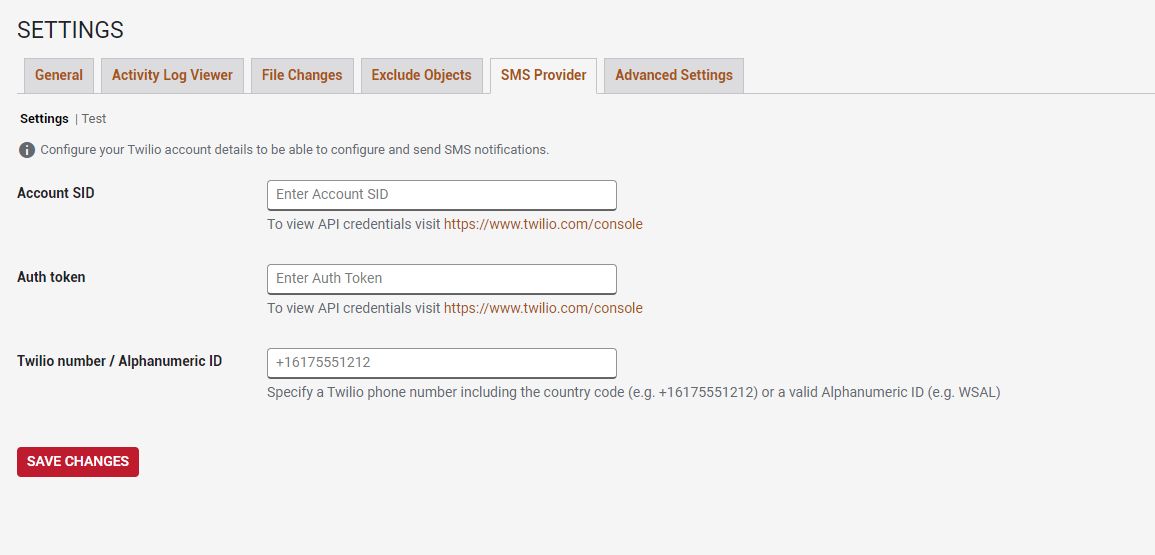
Task: Click the info icon beside Twilio description
Action: click(x=27, y=150)
